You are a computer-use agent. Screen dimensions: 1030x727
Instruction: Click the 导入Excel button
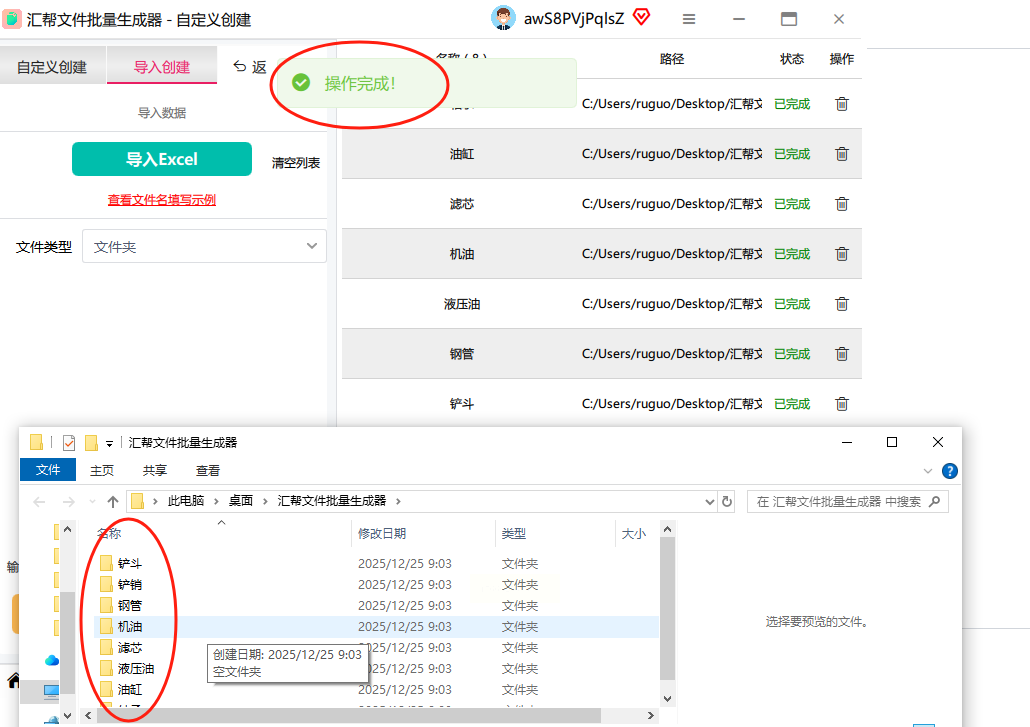pyautogui.click(x=162, y=159)
